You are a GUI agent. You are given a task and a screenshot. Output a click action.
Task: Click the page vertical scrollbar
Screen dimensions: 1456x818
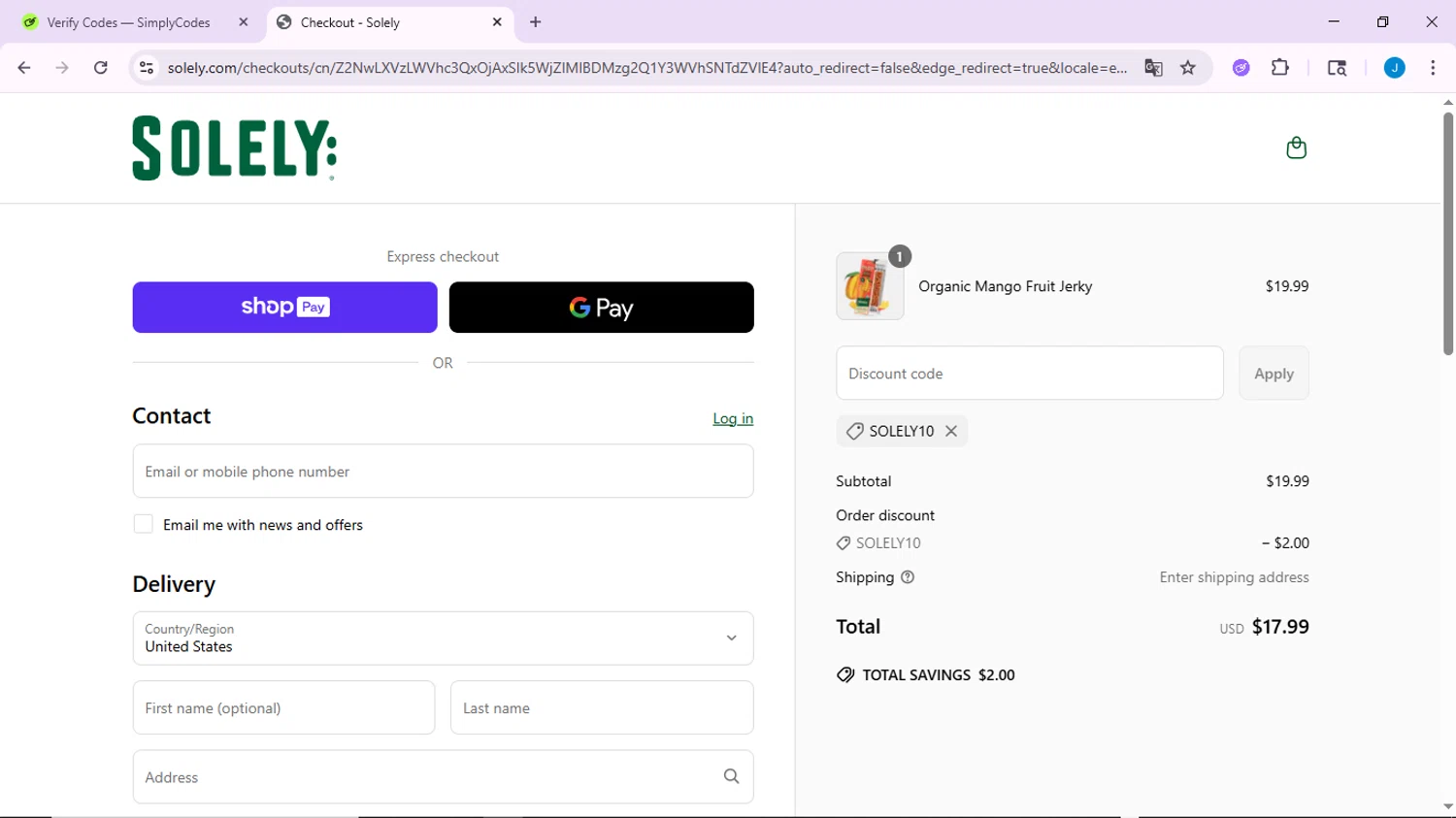[1447, 233]
